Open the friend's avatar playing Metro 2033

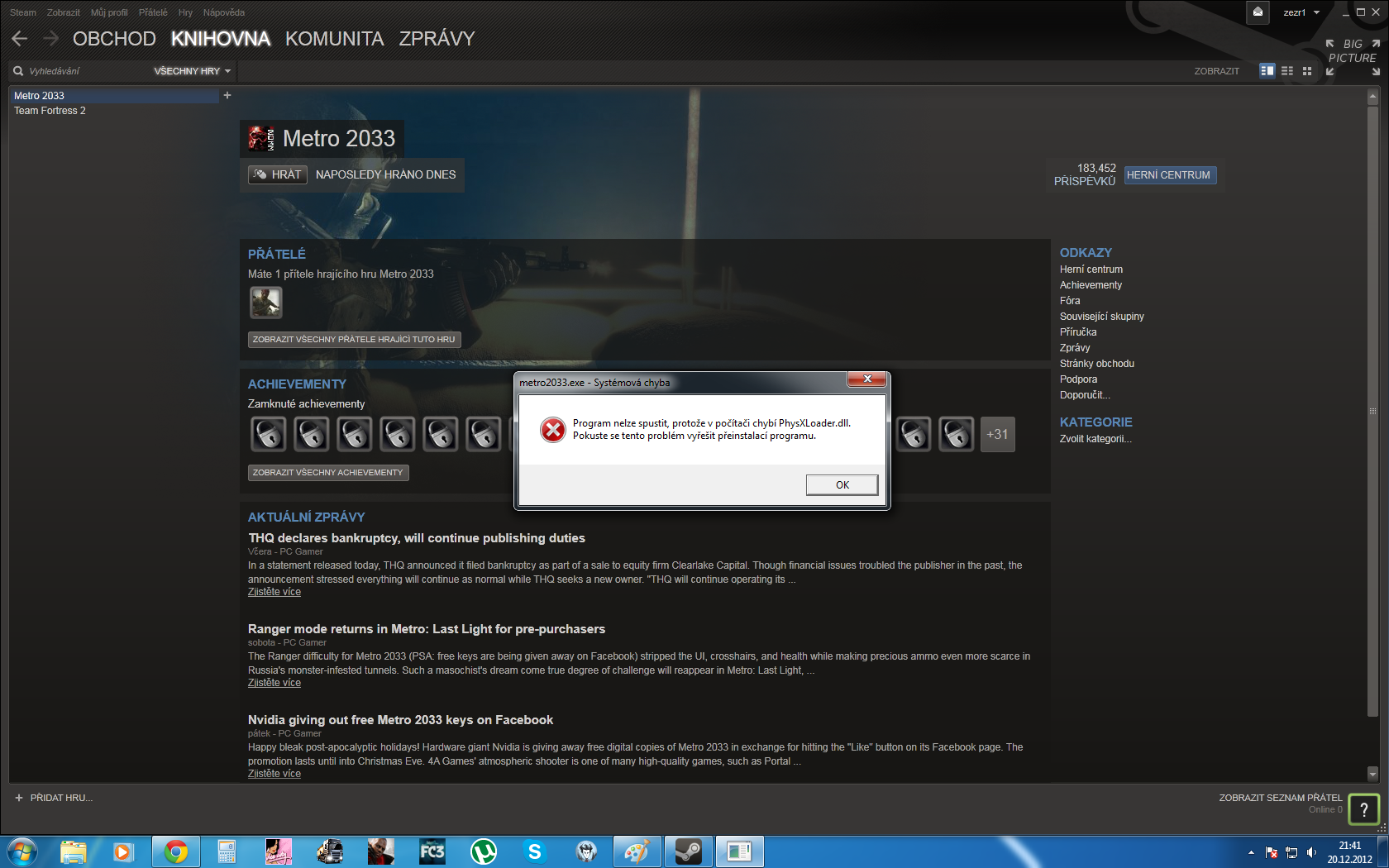pyautogui.click(x=266, y=303)
